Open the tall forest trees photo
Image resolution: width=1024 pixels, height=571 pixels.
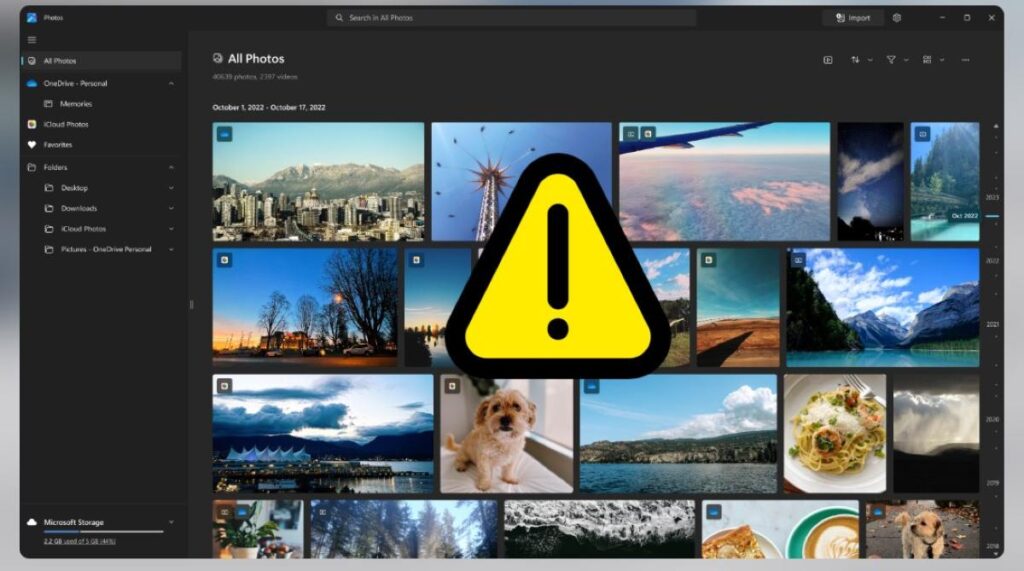[x=404, y=529]
